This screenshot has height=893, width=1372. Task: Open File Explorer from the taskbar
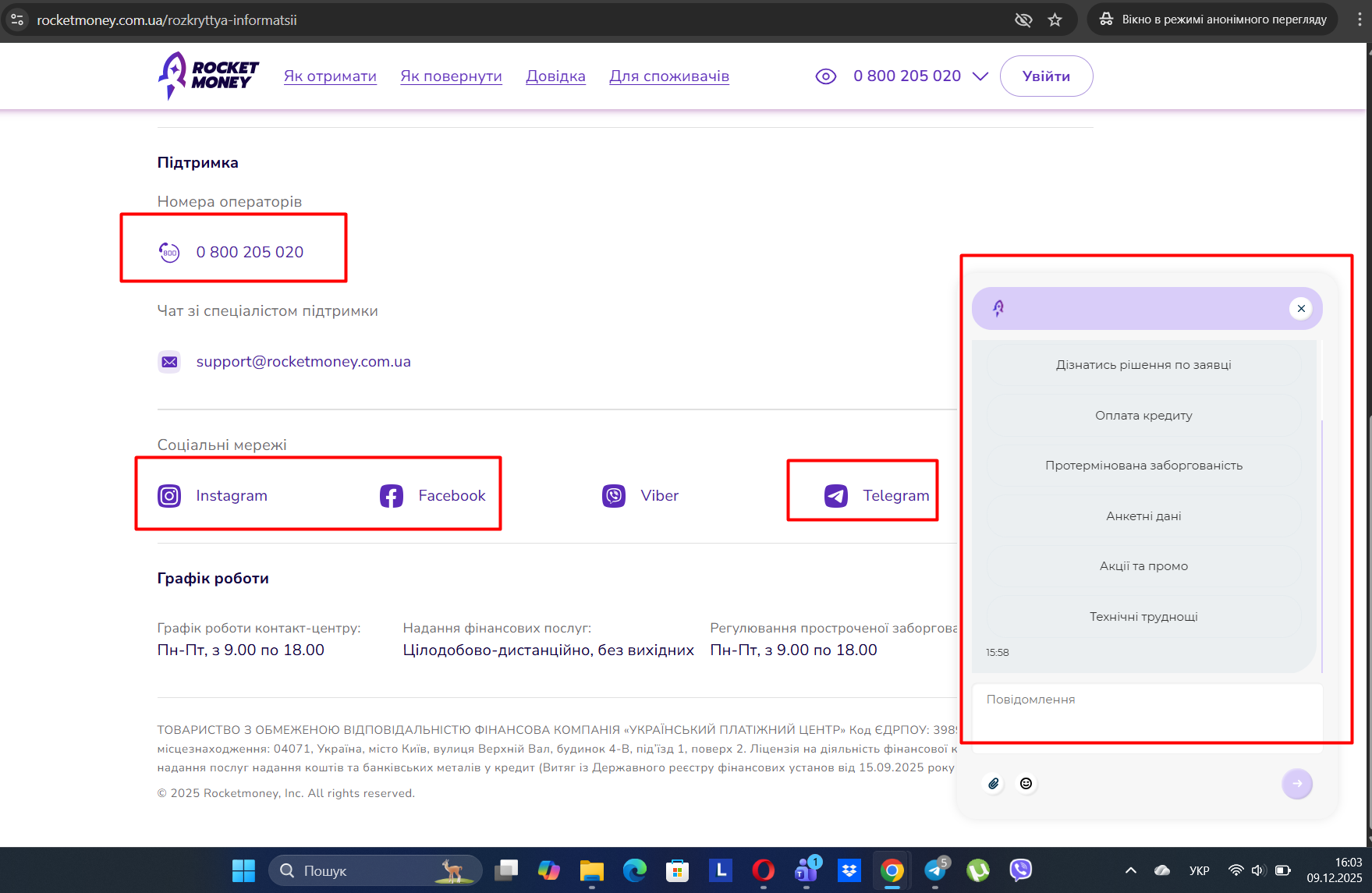pyautogui.click(x=592, y=870)
